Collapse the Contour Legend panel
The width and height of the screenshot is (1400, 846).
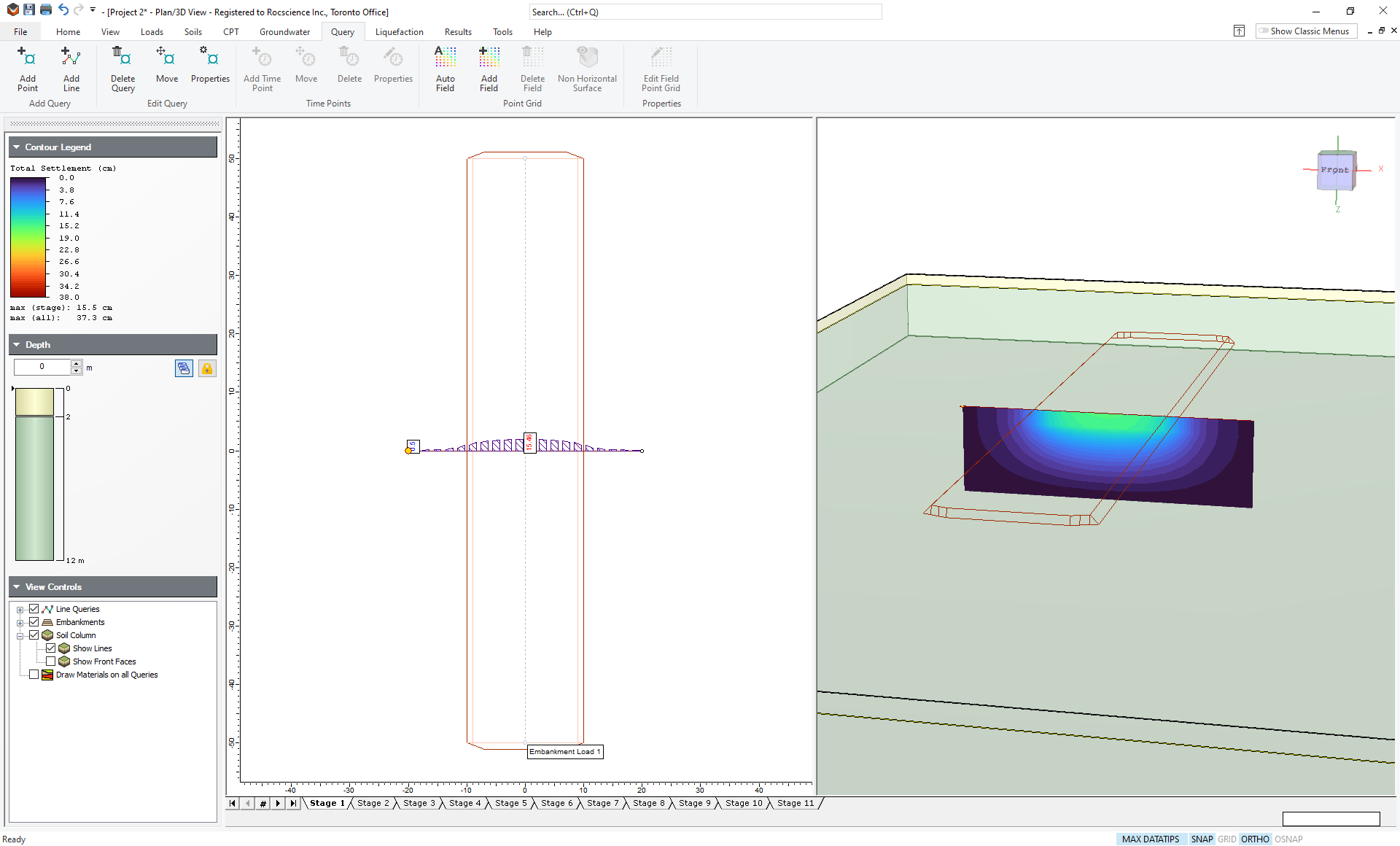[x=17, y=147]
